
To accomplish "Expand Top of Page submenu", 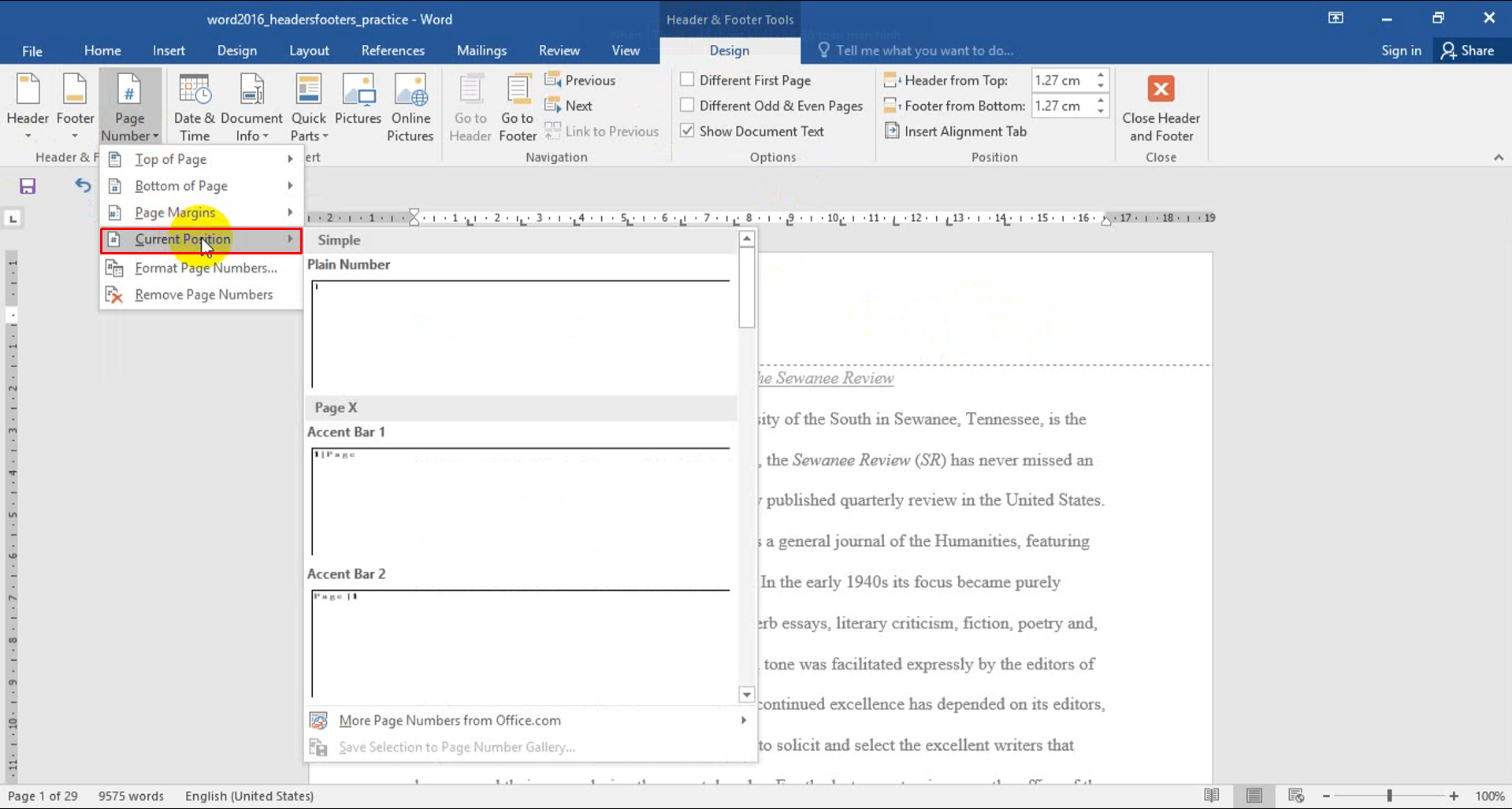I will tap(202, 159).
